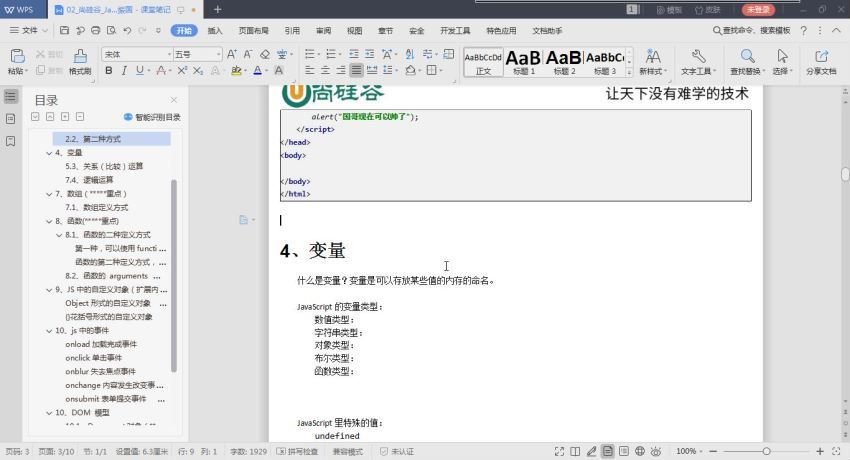Click the decrease indent icon

(x=354, y=54)
